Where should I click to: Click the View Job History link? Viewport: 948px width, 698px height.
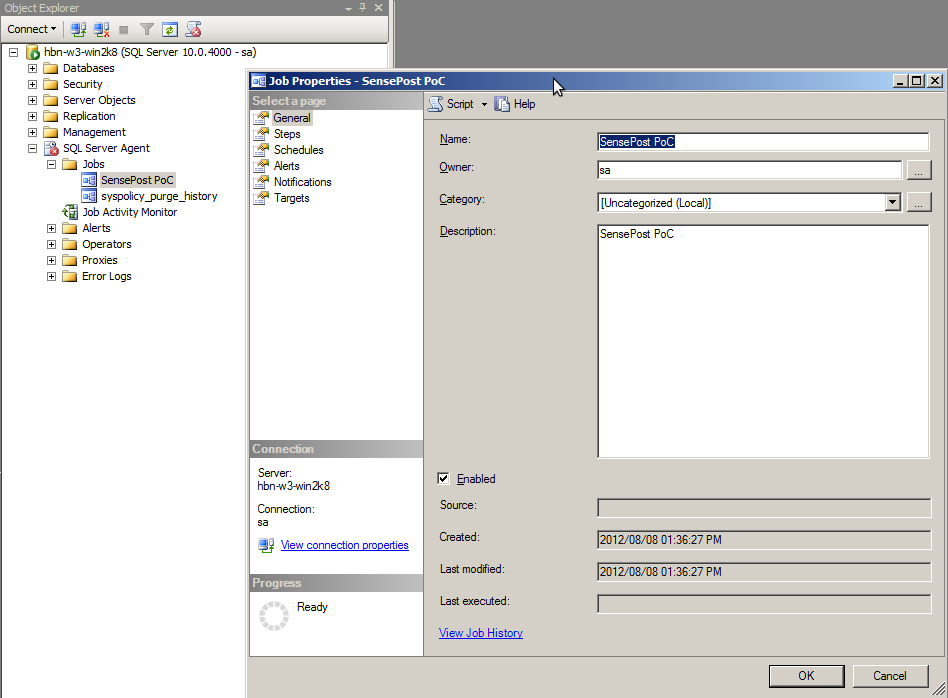point(480,633)
